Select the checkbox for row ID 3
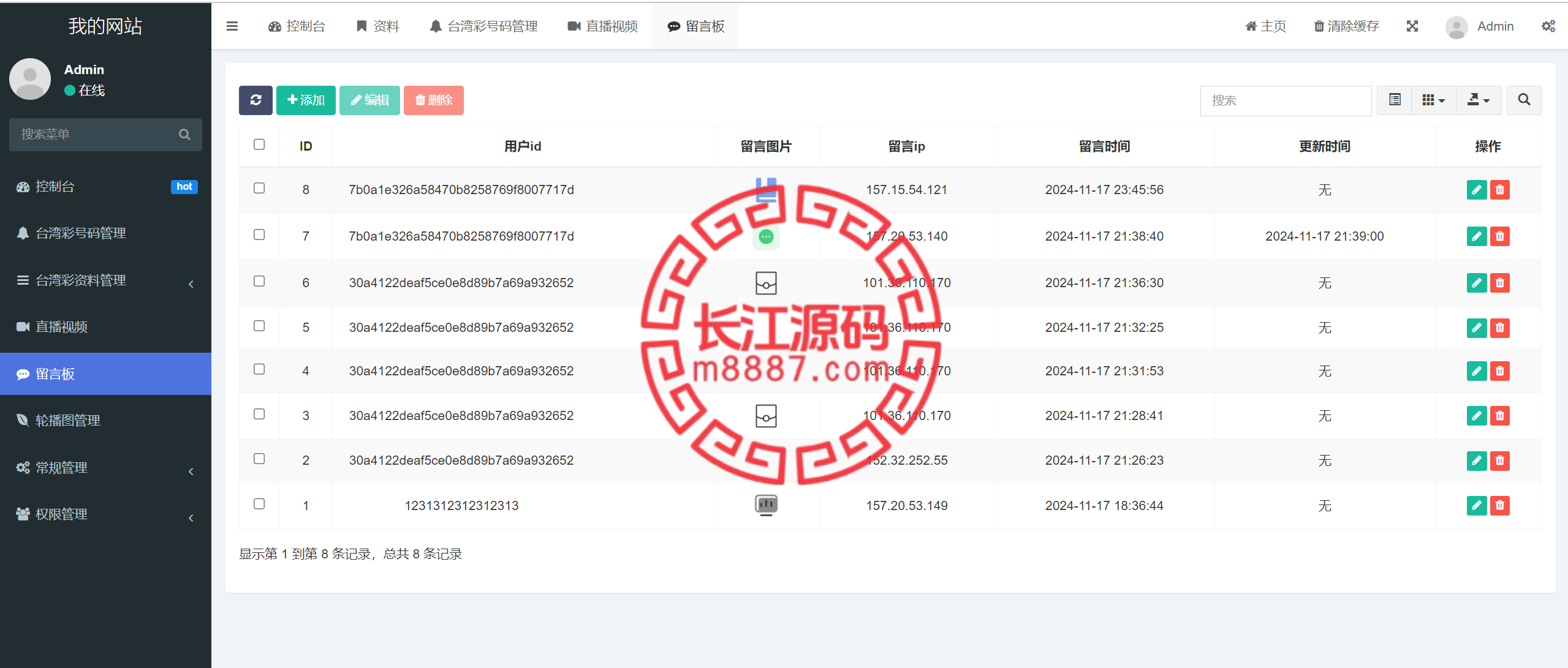Image resolution: width=1568 pixels, height=668 pixels. pos(259,414)
